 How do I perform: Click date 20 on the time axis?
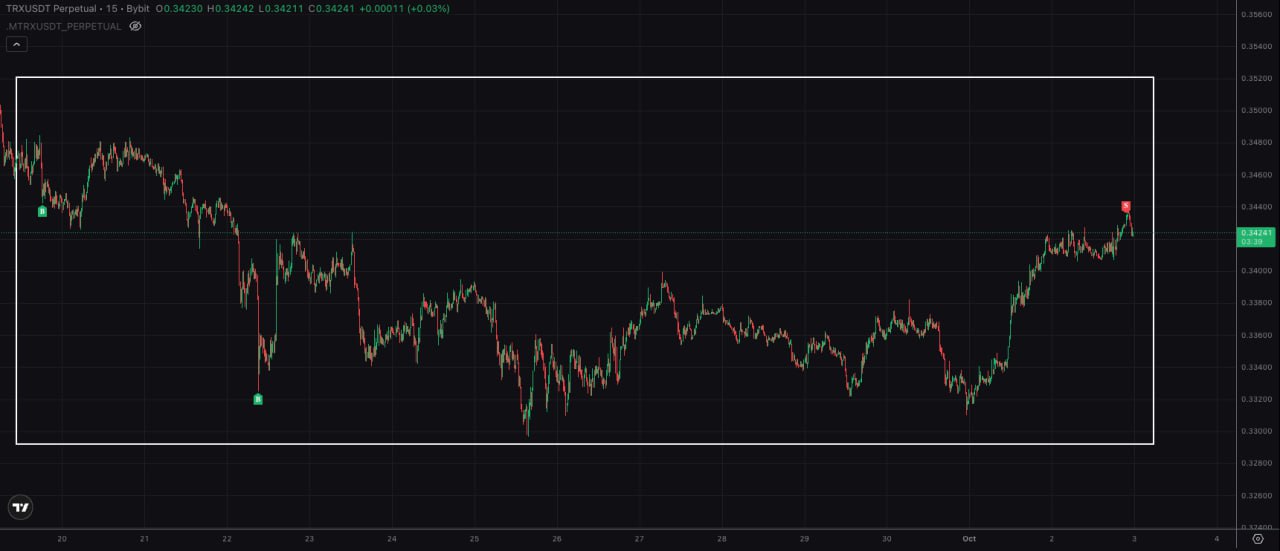[62, 538]
